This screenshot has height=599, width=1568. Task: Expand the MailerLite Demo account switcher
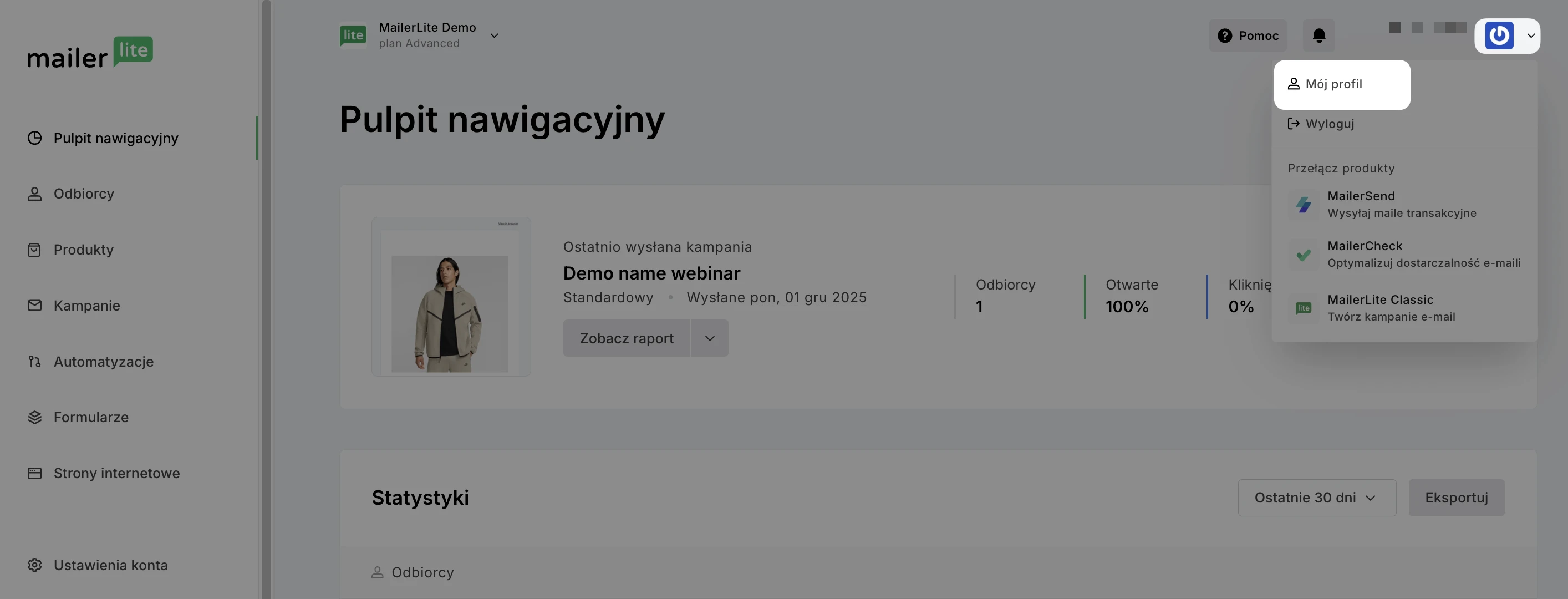point(494,35)
